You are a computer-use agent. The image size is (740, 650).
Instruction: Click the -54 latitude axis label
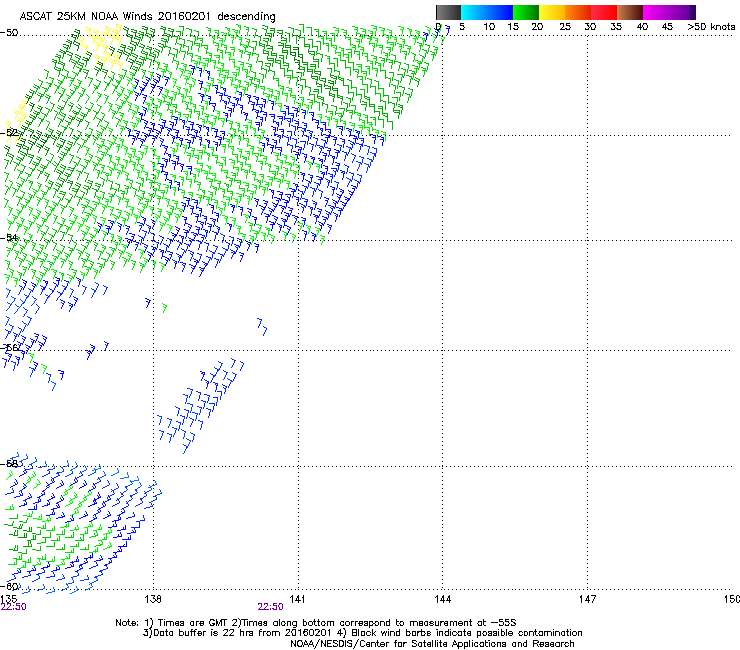coord(9,238)
